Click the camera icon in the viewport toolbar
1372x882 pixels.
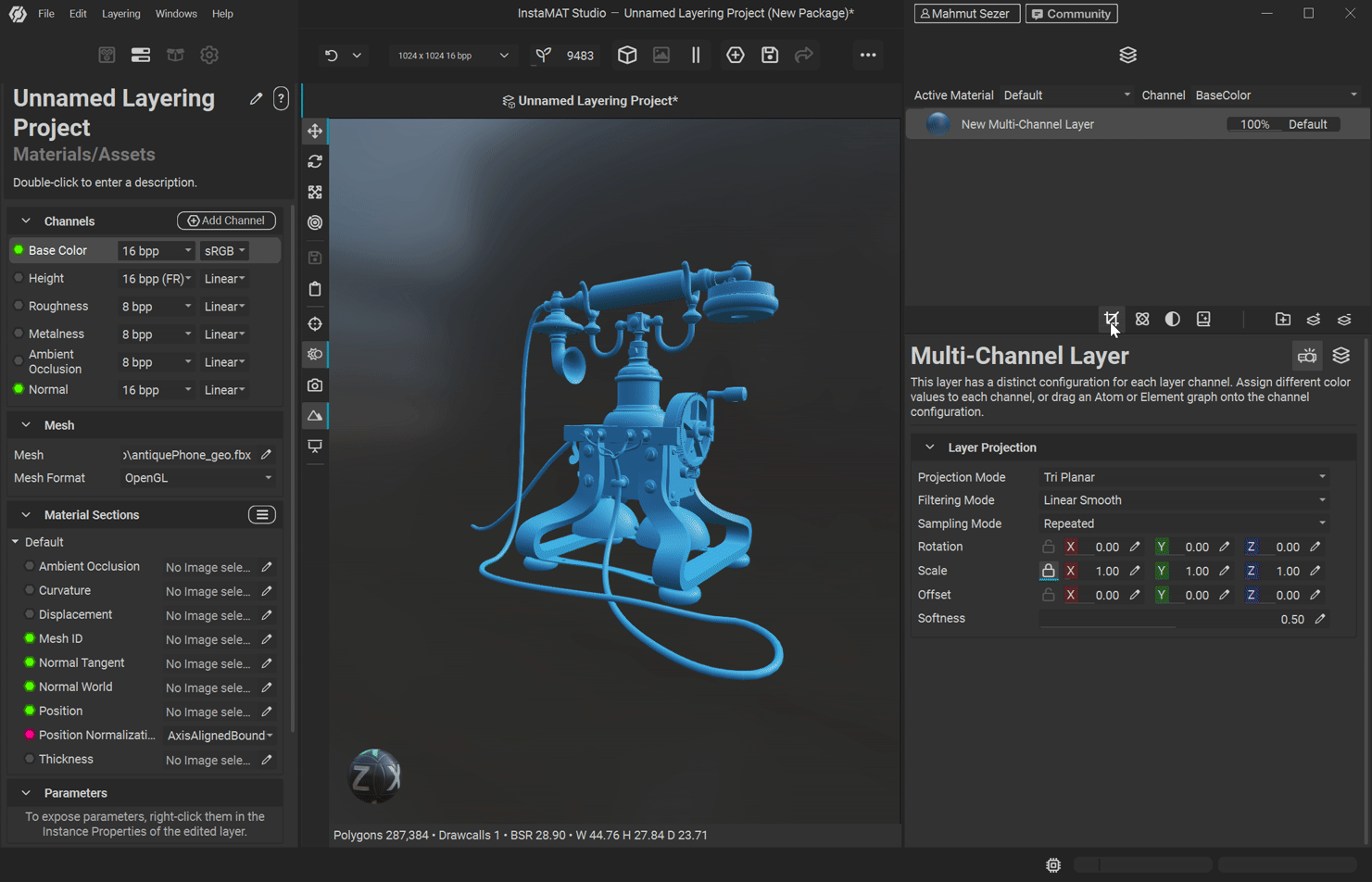[315, 385]
